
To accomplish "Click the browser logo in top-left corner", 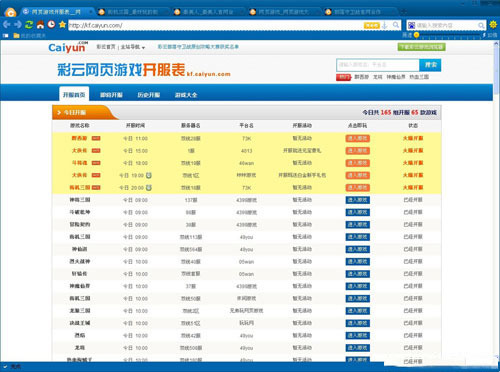I will tap(10, 12).
